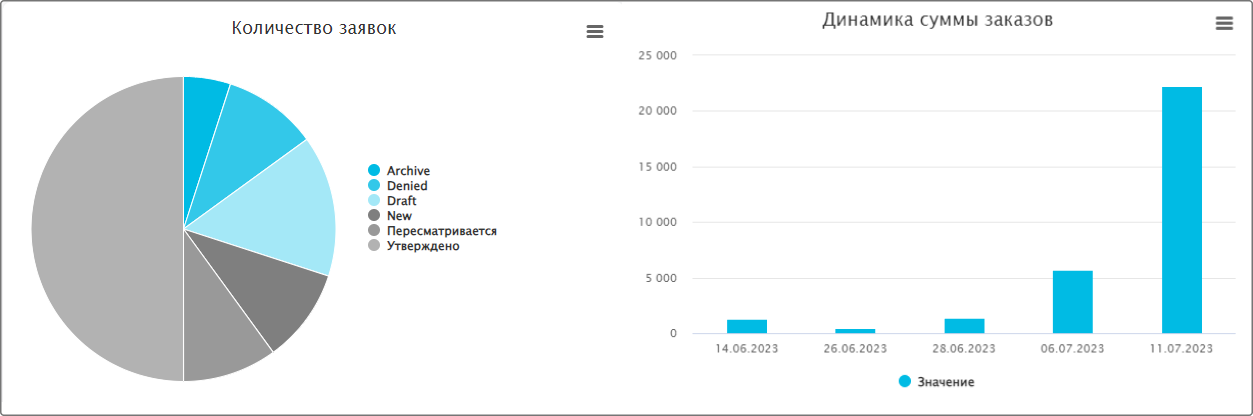The image size is (1253, 416).
Task: Toggle Draft legend entry
Action: [x=401, y=201]
